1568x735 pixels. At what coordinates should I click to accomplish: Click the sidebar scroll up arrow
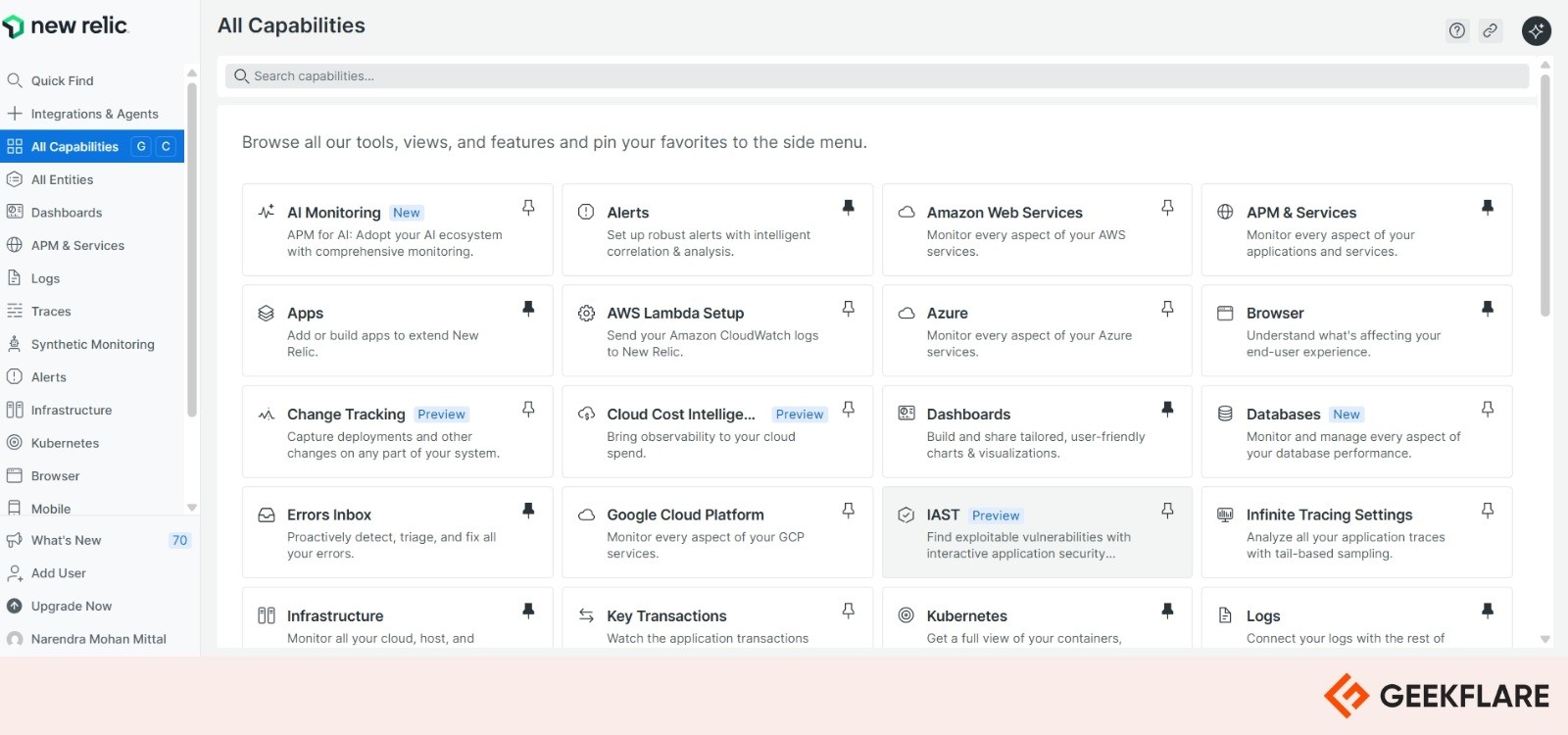tap(192, 73)
